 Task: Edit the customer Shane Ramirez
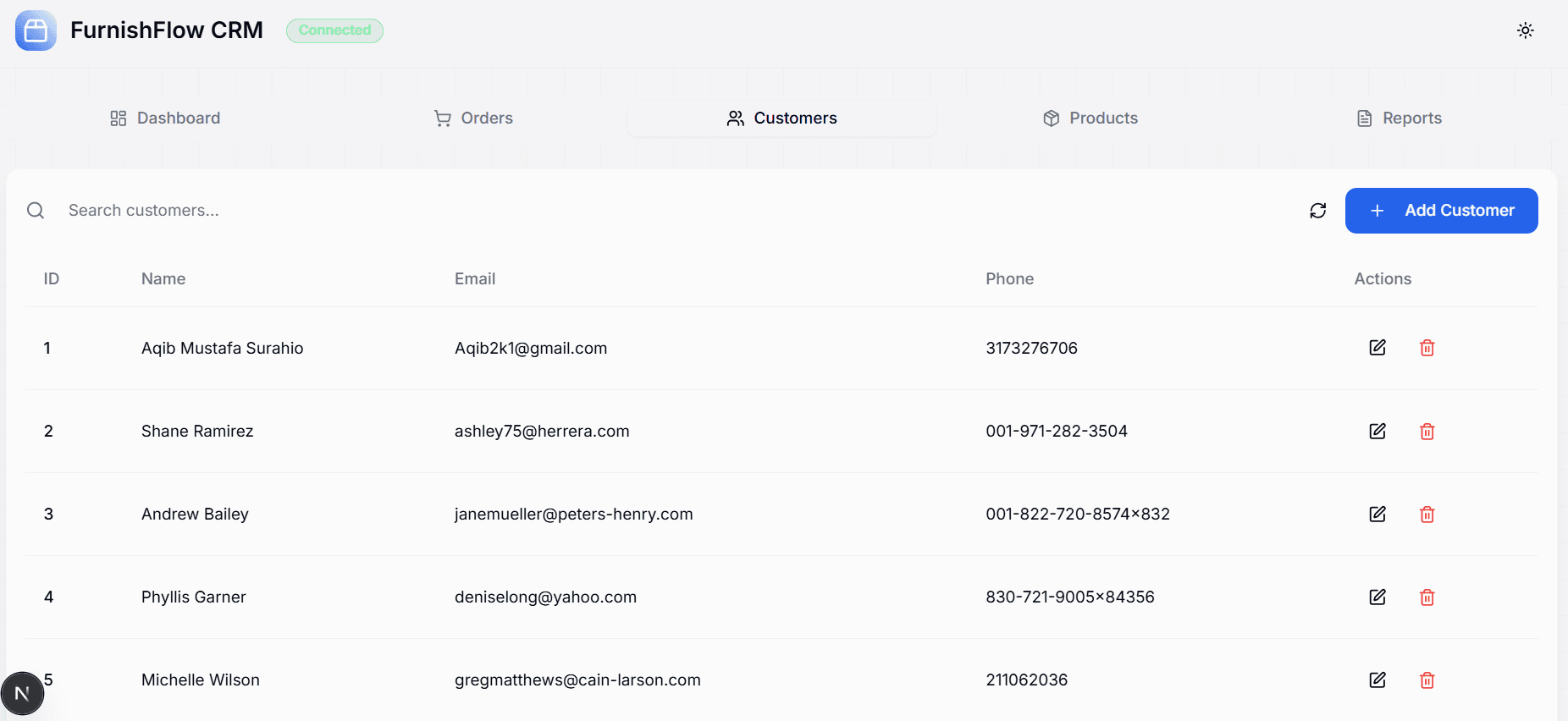click(x=1378, y=431)
